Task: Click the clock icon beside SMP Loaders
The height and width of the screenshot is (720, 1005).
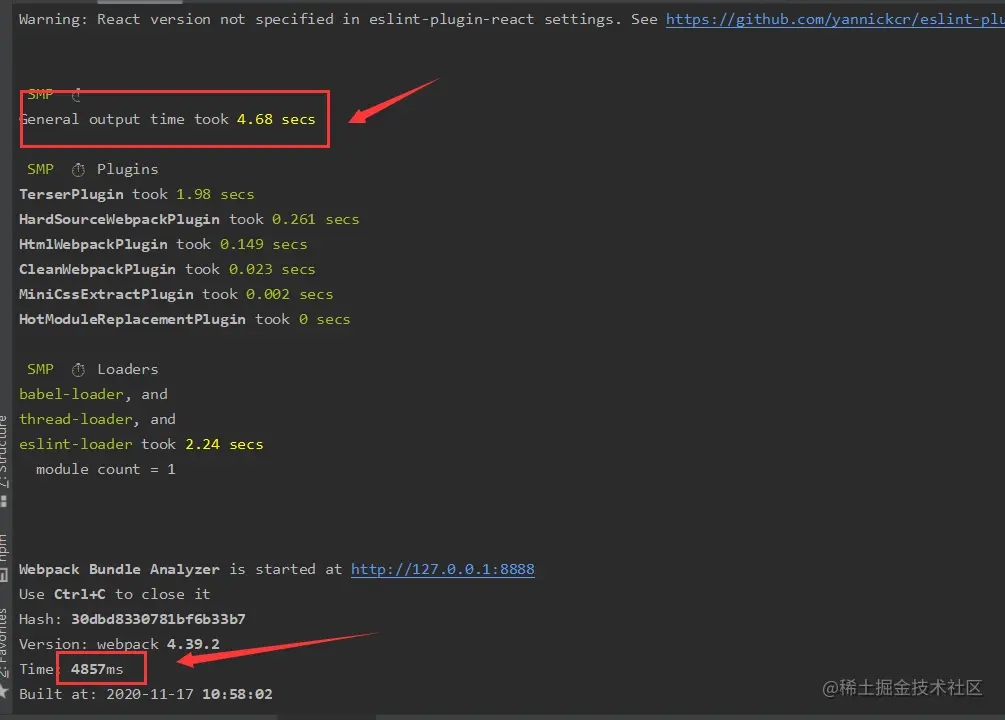Action: point(78,369)
